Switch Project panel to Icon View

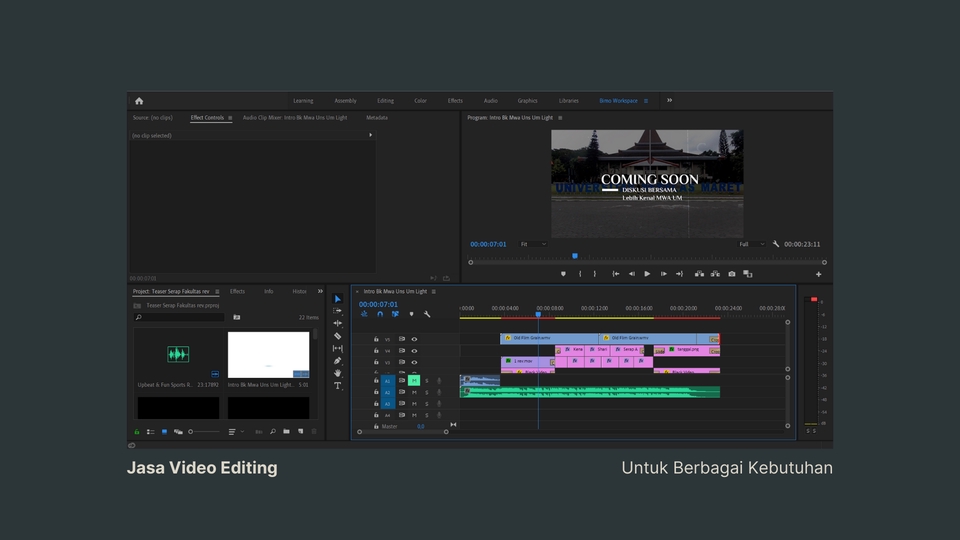point(164,432)
